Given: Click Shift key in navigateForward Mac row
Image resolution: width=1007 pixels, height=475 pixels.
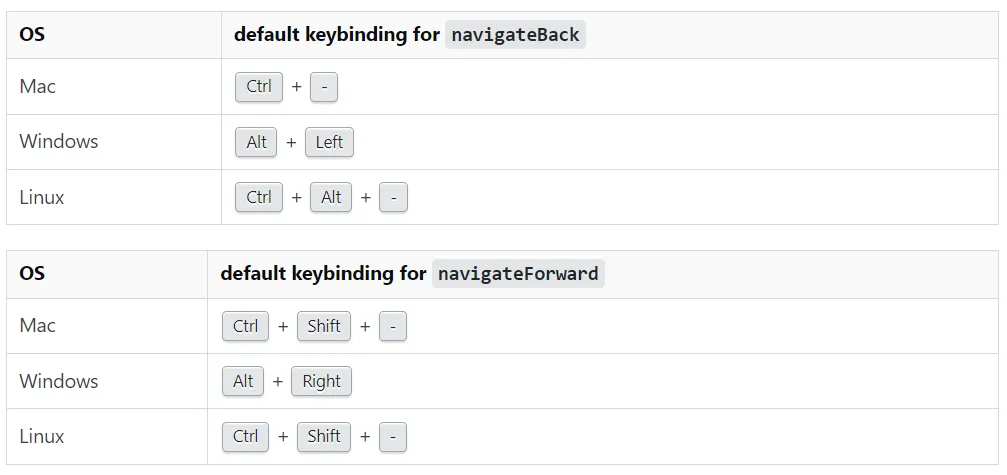Looking at the screenshot, I should tap(324, 326).
